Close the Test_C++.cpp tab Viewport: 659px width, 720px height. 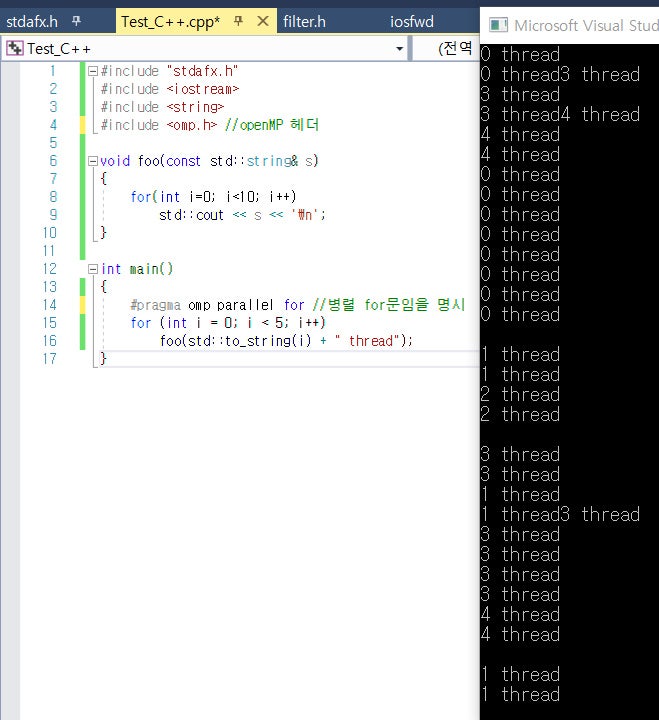click(x=263, y=21)
